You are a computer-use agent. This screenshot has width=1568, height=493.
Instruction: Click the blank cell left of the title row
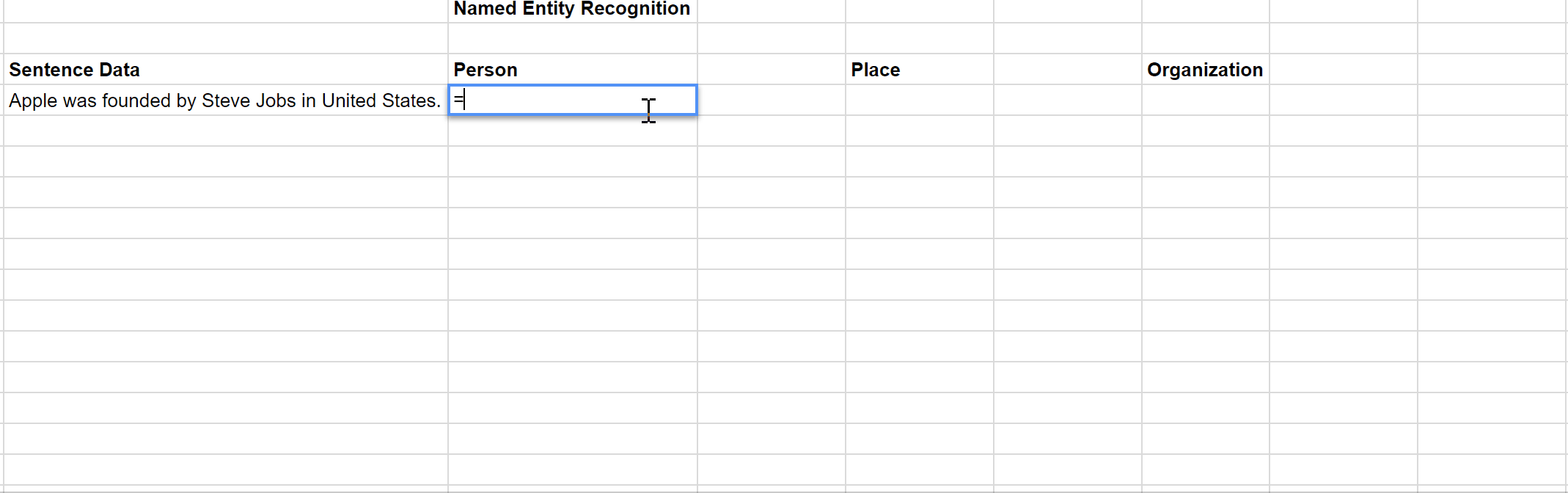[x=220, y=10]
